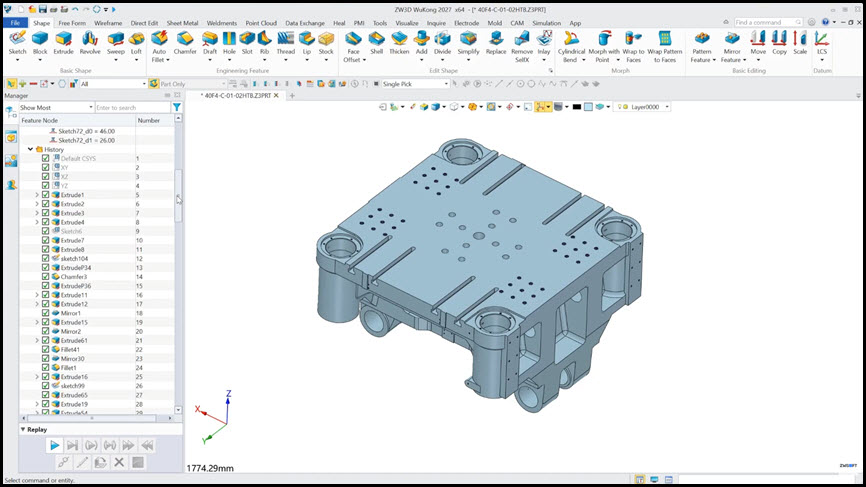
Task: Toggle the Mirror1 feature checkbox
Action: click(x=45, y=313)
